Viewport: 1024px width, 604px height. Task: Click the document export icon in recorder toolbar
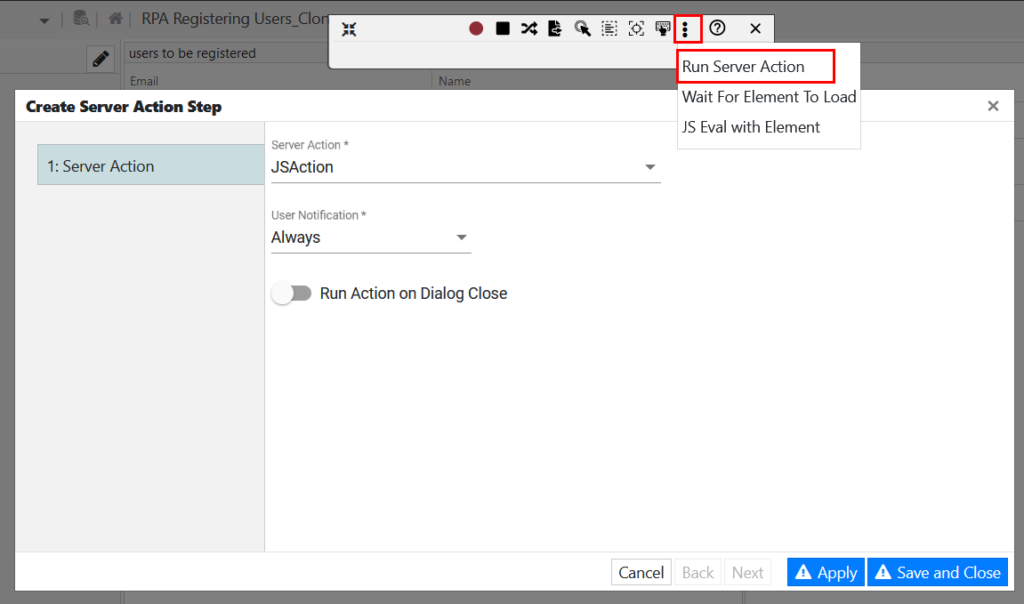pos(555,29)
